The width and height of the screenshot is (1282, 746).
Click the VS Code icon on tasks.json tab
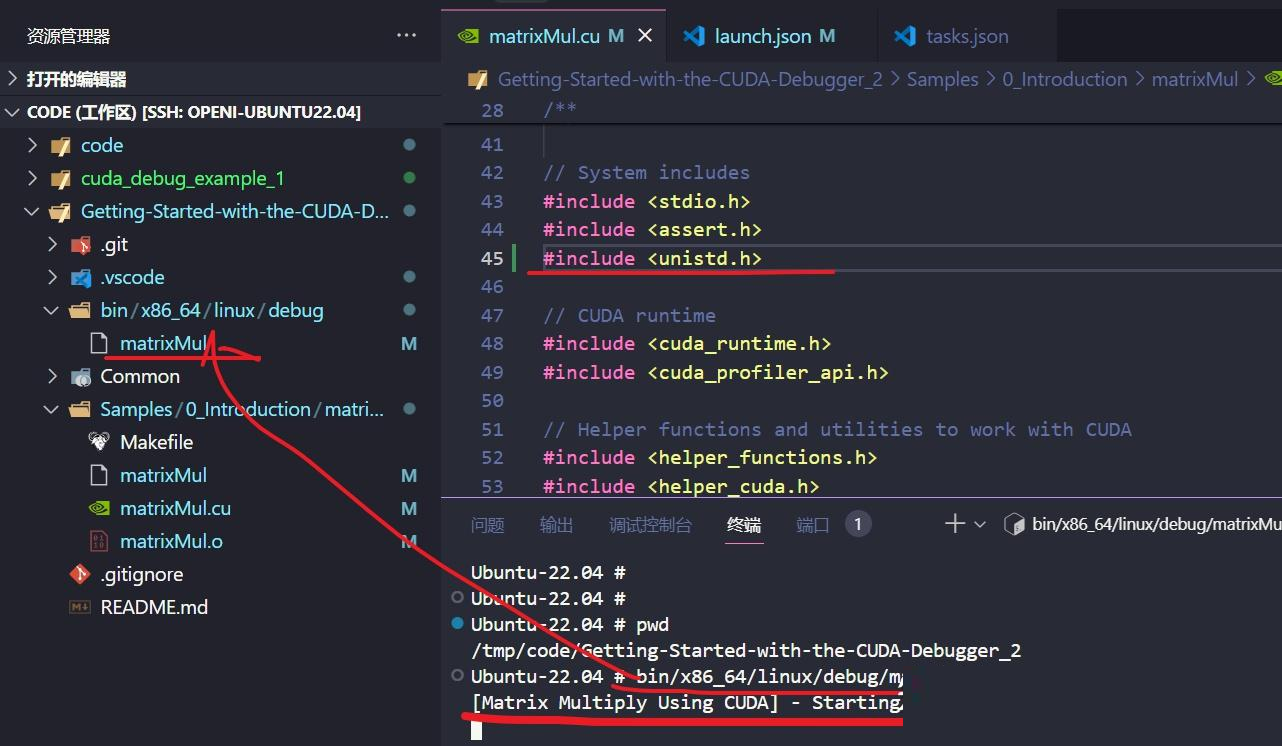(x=905, y=36)
